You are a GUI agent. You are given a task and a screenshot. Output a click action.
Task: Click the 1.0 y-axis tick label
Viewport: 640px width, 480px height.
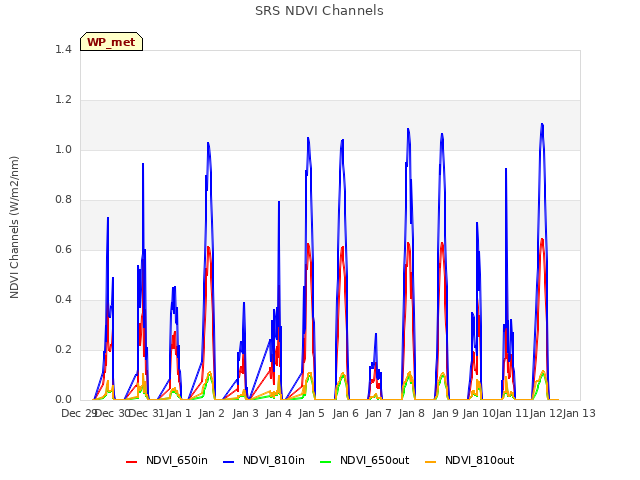pyautogui.click(x=63, y=149)
